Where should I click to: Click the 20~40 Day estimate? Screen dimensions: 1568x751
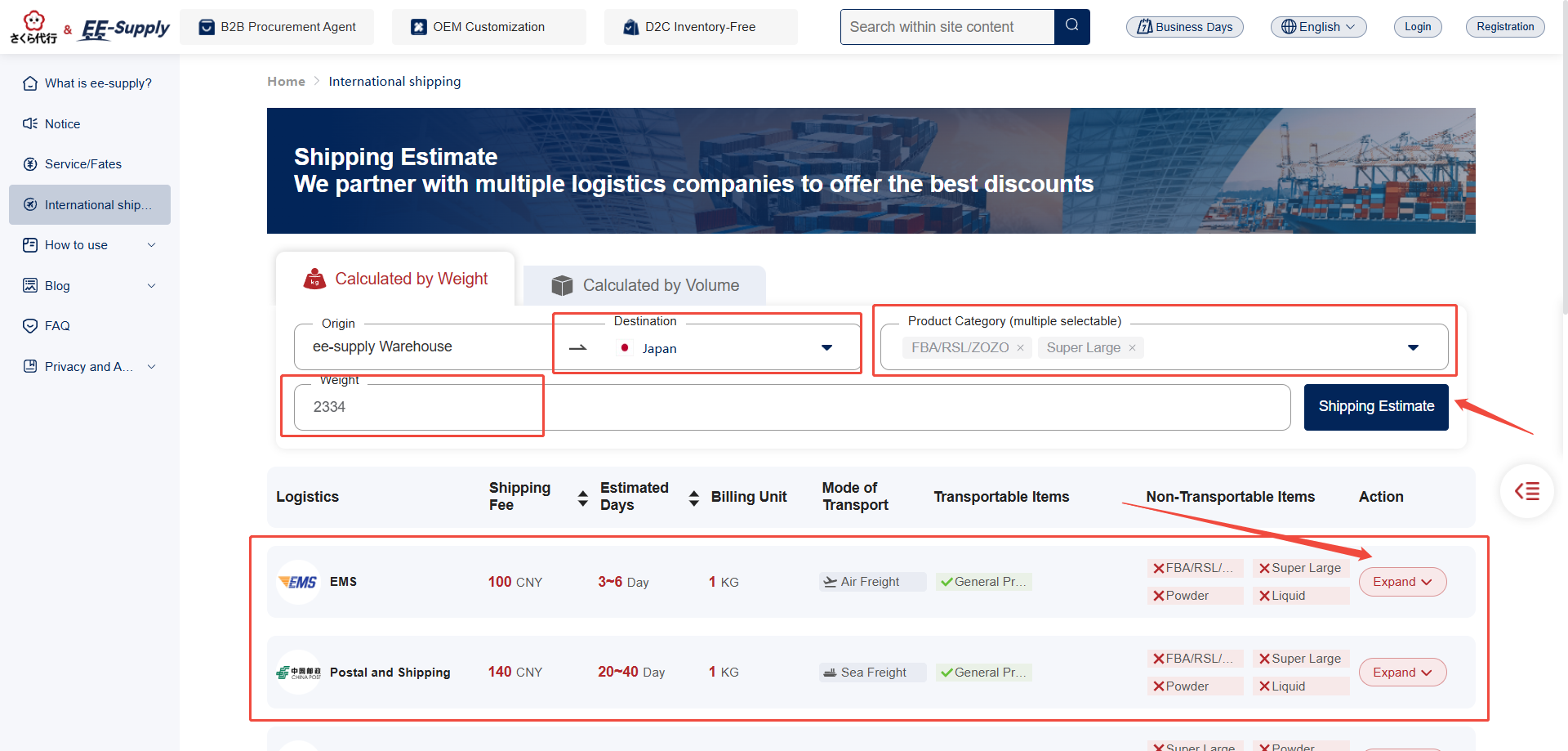tap(631, 672)
